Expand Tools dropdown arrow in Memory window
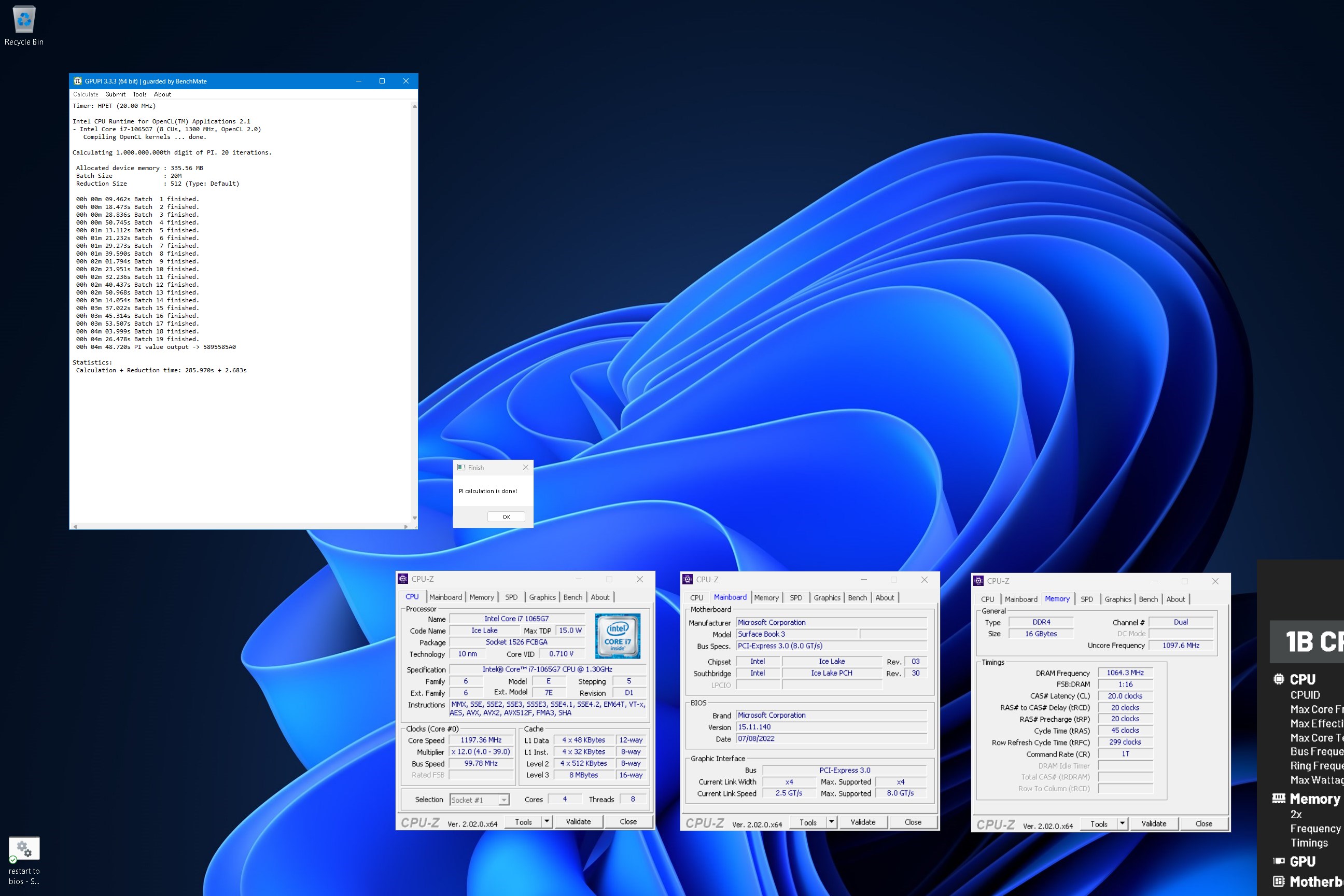Screen dimensions: 1344x896 1122,824
